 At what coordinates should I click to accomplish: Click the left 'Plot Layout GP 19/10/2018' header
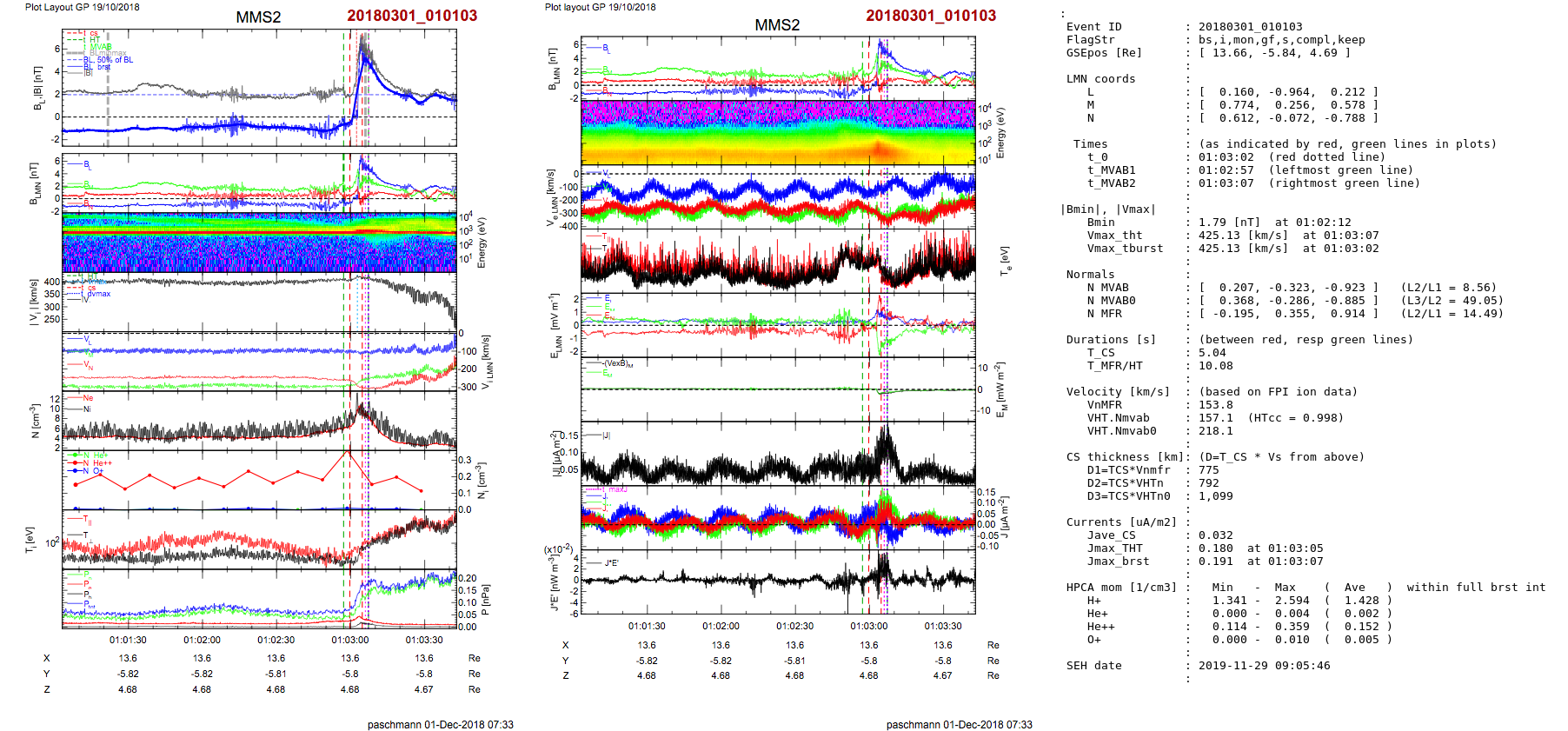tap(82, 7)
